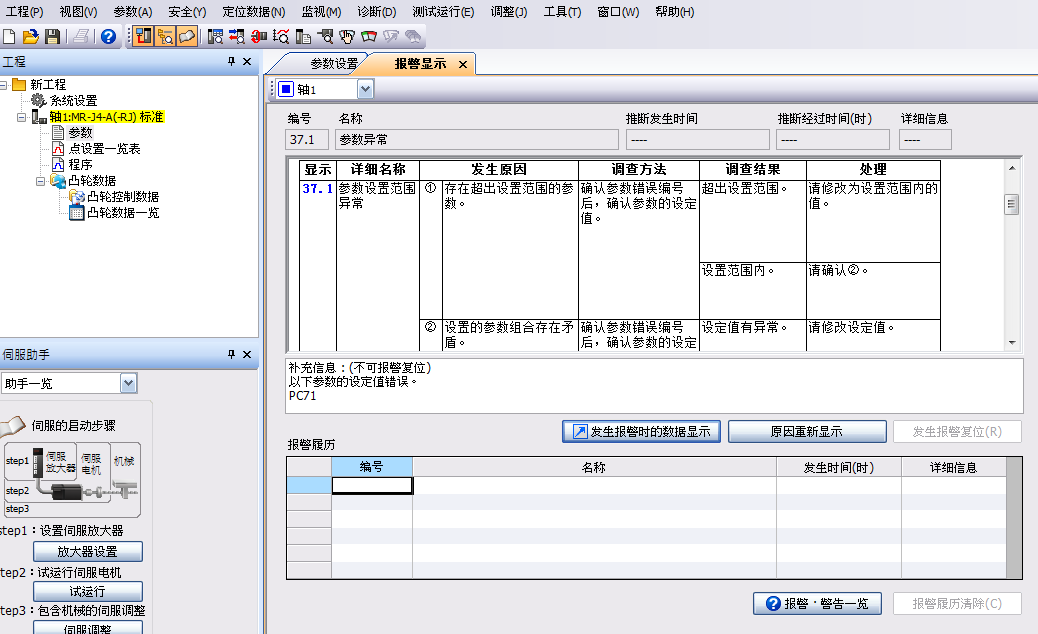This screenshot has width=1038, height=634.
Task: Open help with the blue question mark icon
Action: tap(108, 37)
